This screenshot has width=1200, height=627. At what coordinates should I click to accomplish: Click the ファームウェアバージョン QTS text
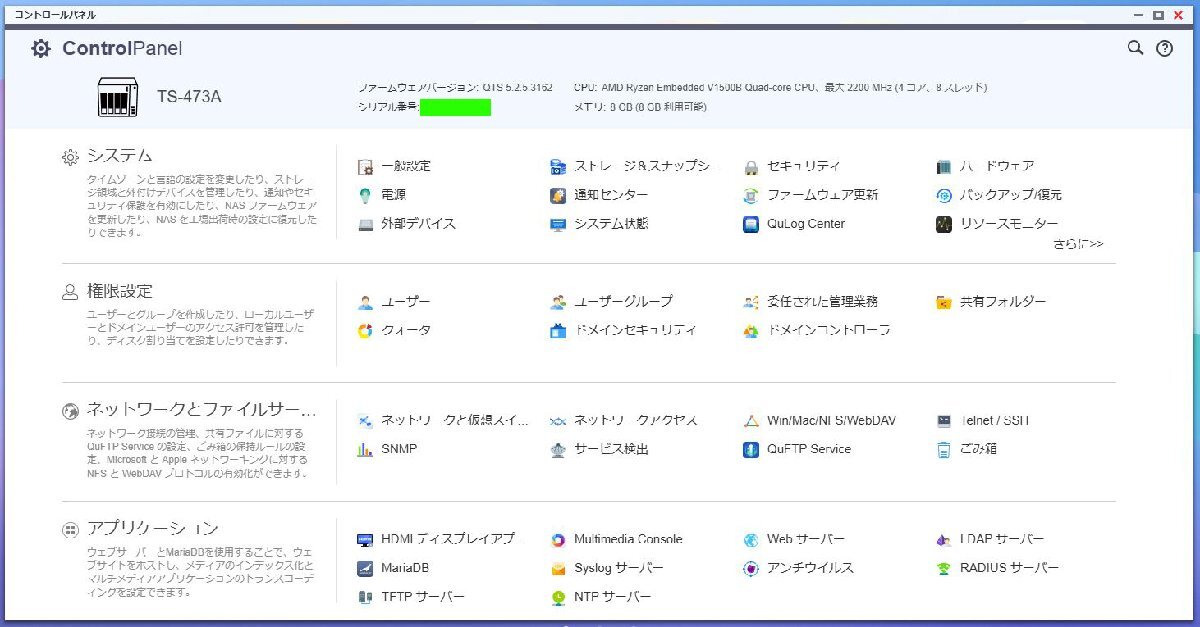pos(455,87)
